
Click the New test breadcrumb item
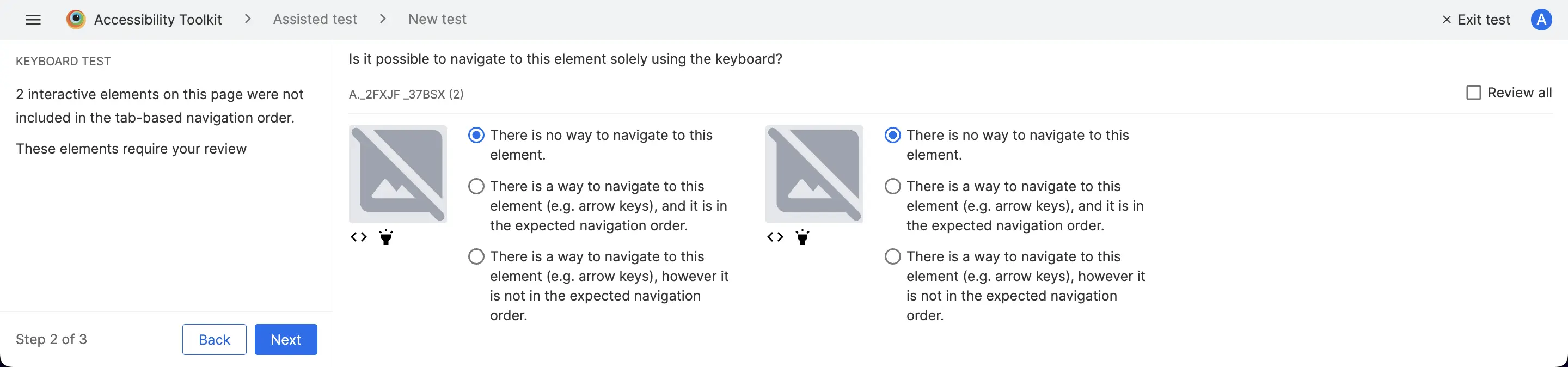[x=437, y=20]
